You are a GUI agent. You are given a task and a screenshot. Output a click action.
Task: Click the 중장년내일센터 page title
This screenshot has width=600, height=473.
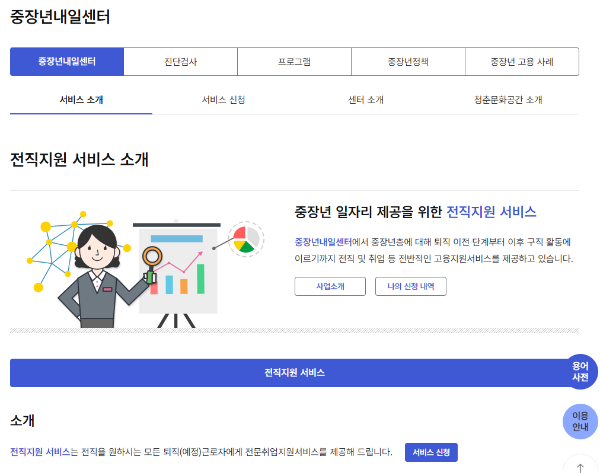(60, 17)
